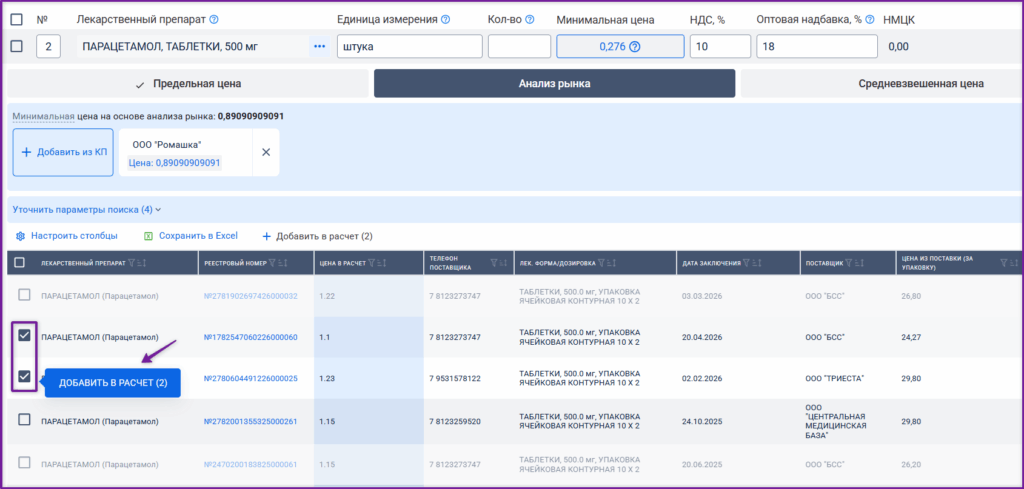This screenshot has width=1024, height=489.
Task: Focus the Оптовая надбавка field with 18
Action: (x=817, y=46)
